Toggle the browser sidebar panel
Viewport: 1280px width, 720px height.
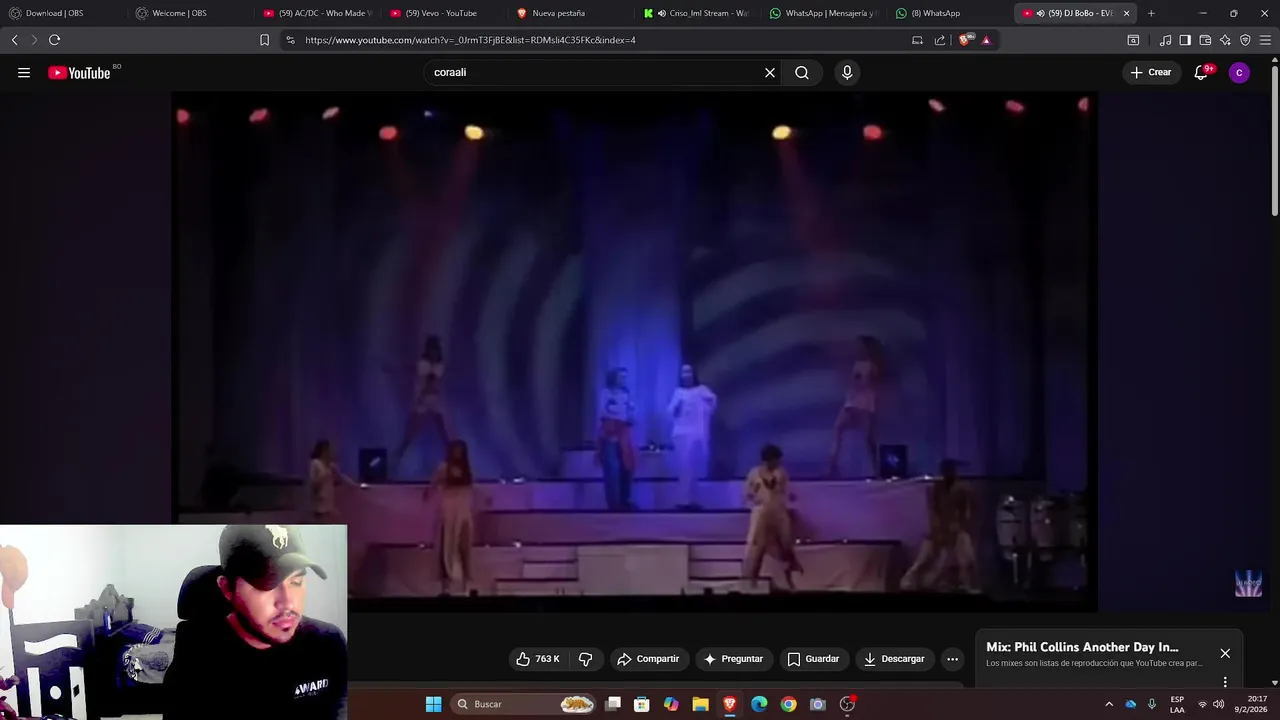[x=1185, y=40]
